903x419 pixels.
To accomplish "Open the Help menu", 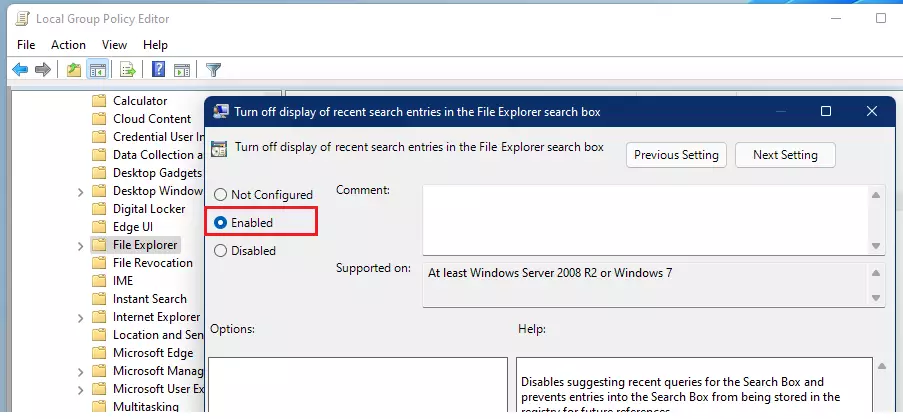I will click(x=155, y=44).
